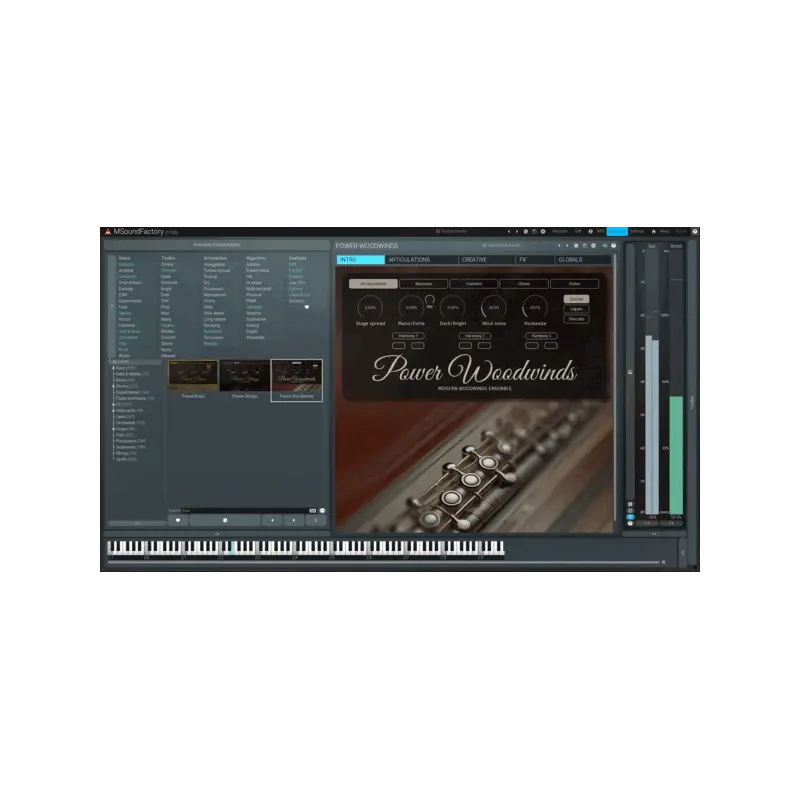Select Strings category in tree

click(126, 454)
